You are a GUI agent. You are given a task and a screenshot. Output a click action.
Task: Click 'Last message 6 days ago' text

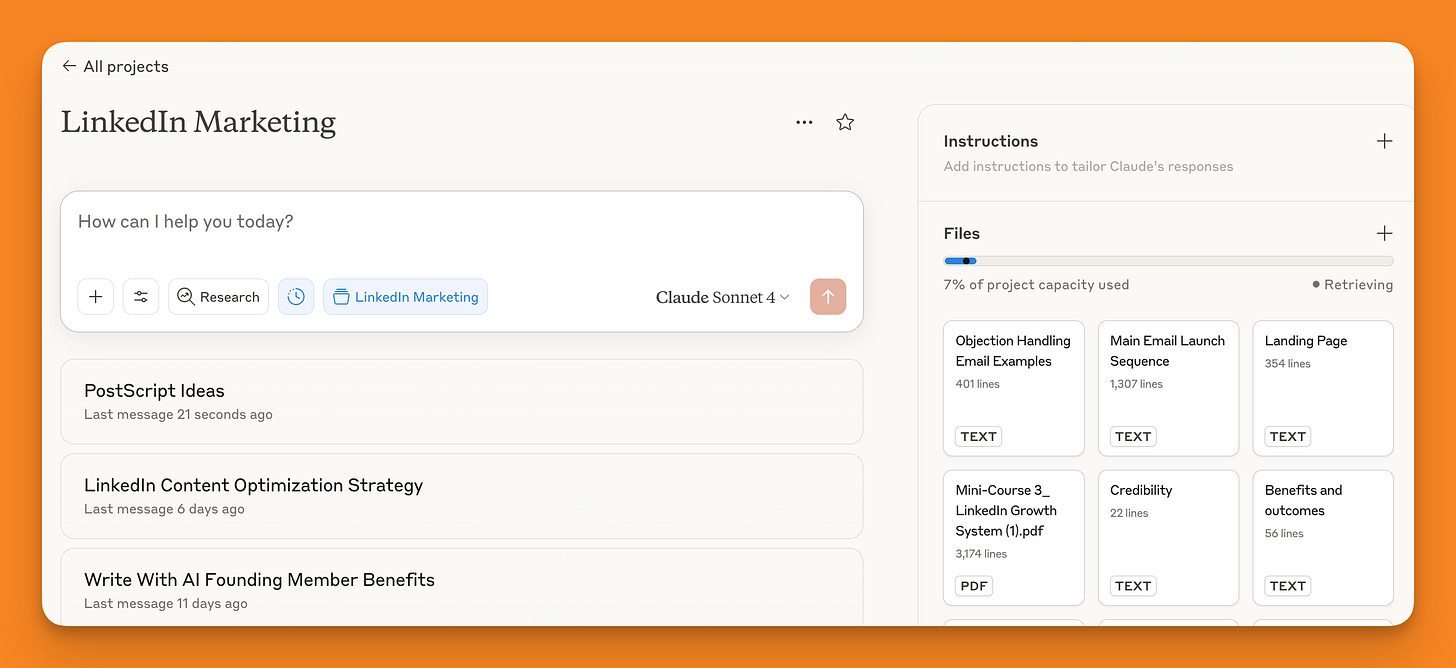click(x=164, y=509)
